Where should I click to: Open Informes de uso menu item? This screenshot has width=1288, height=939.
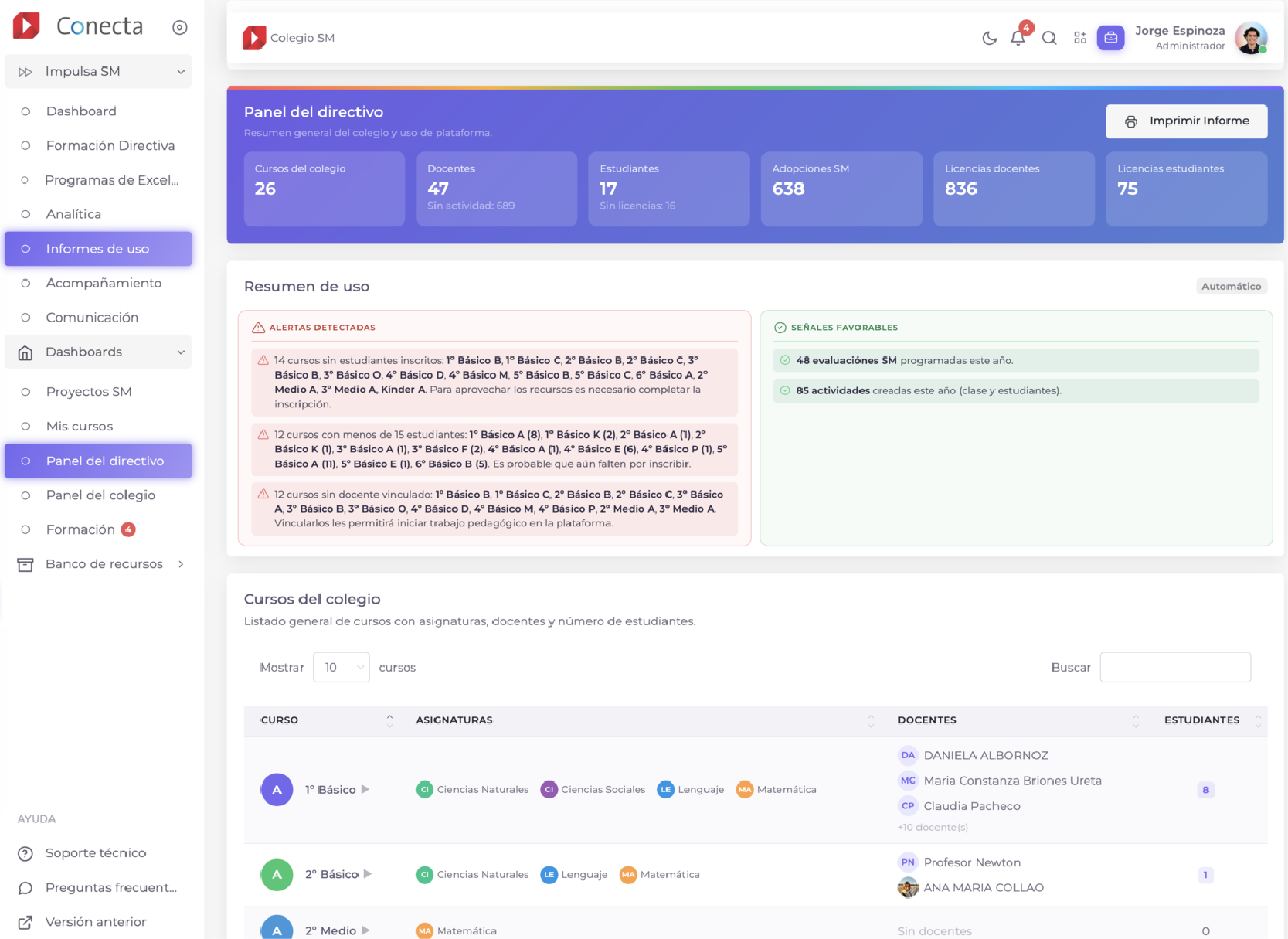point(98,249)
